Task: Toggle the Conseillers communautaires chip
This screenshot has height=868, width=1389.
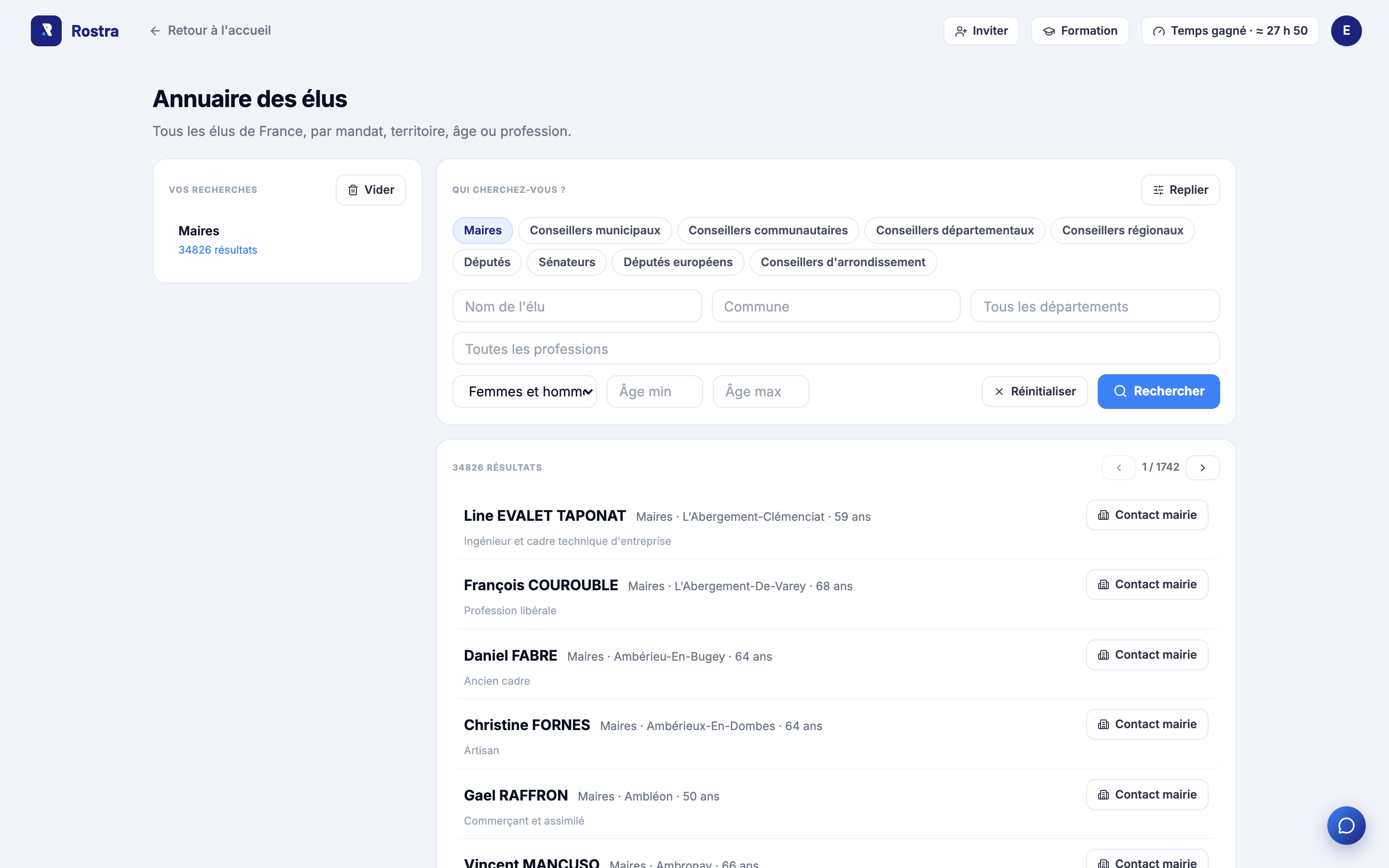Action: (x=768, y=230)
